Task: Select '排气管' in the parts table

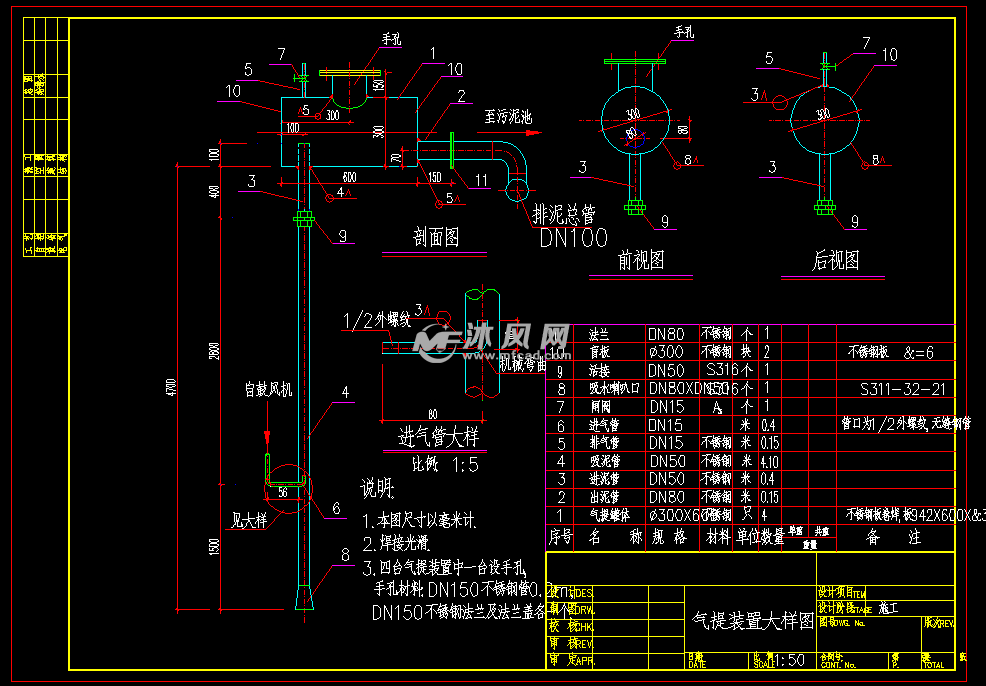Action: pyautogui.click(x=604, y=443)
